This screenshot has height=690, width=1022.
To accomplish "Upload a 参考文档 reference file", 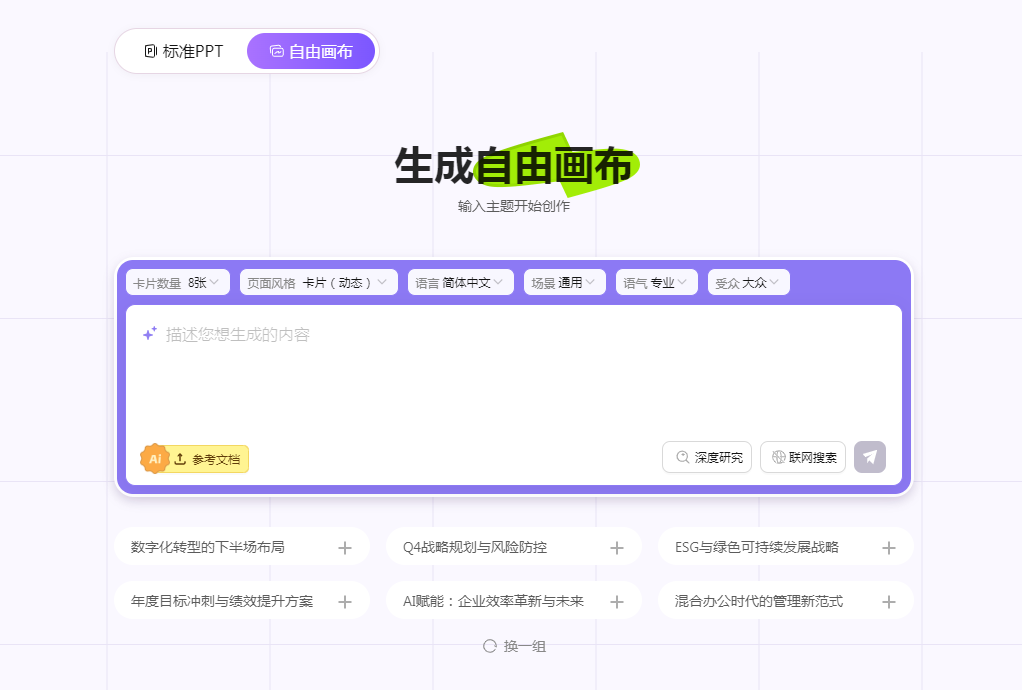I will (209, 459).
